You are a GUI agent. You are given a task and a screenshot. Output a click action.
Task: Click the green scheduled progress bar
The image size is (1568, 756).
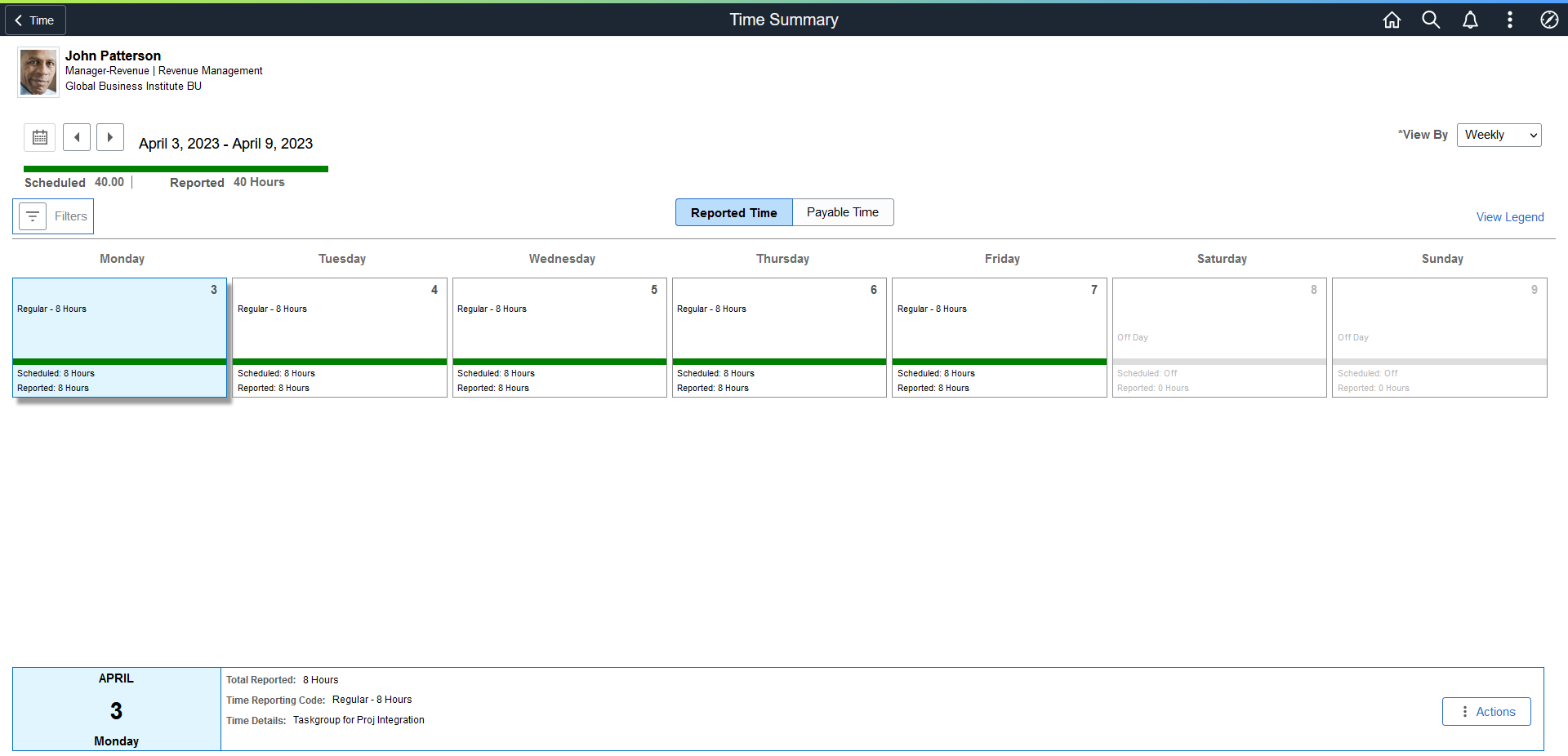coord(176,169)
